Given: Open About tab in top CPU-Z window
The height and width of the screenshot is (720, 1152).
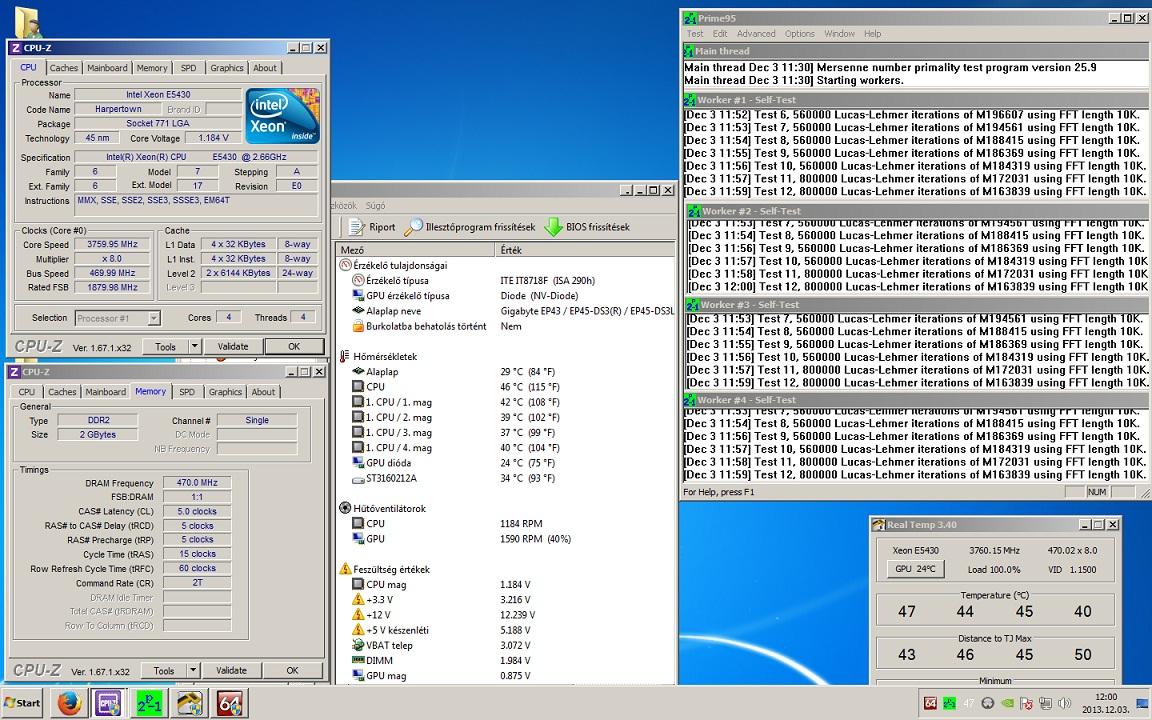Looking at the screenshot, I should pos(265,68).
